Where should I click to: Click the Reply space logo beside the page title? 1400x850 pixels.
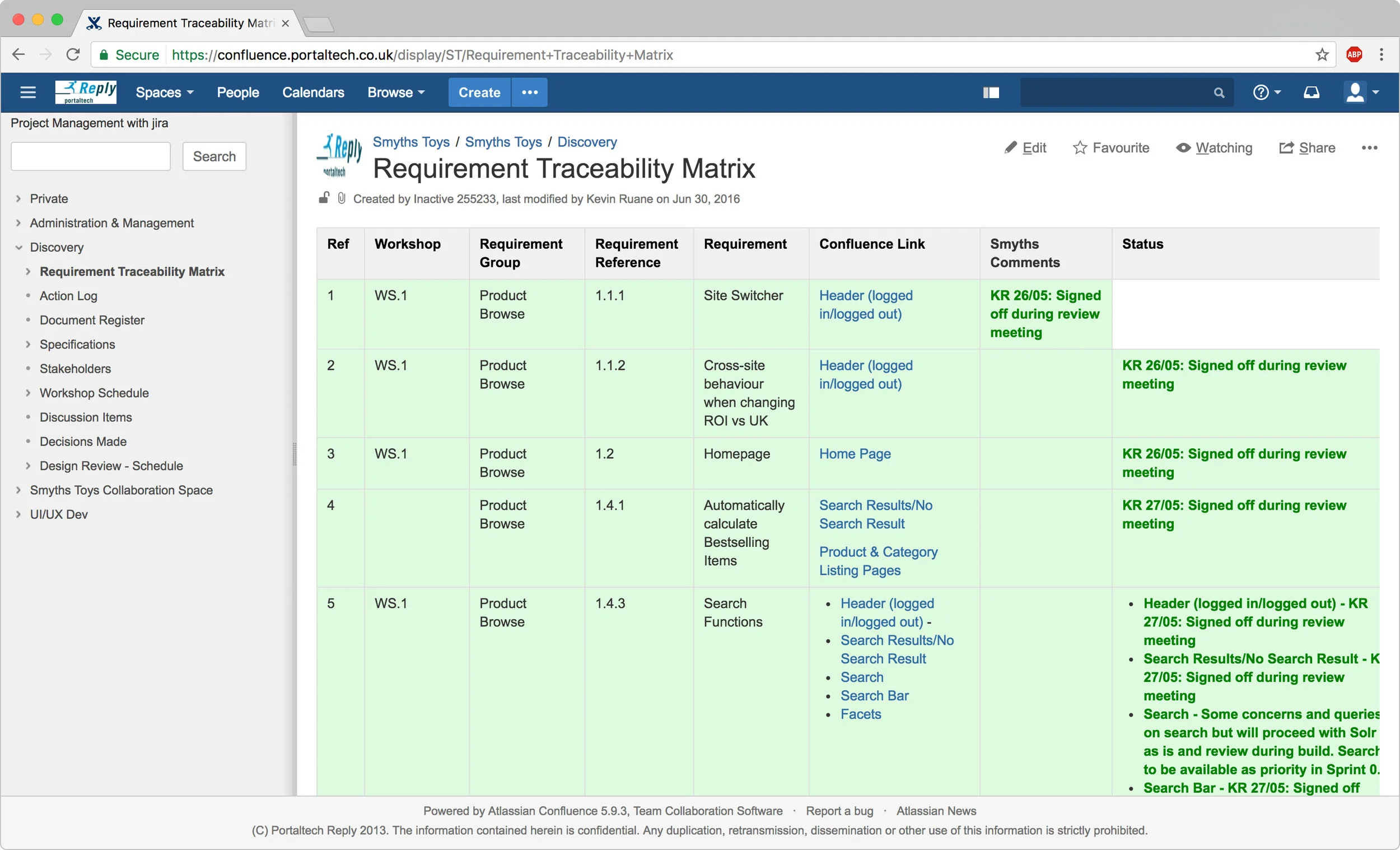tap(340, 156)
